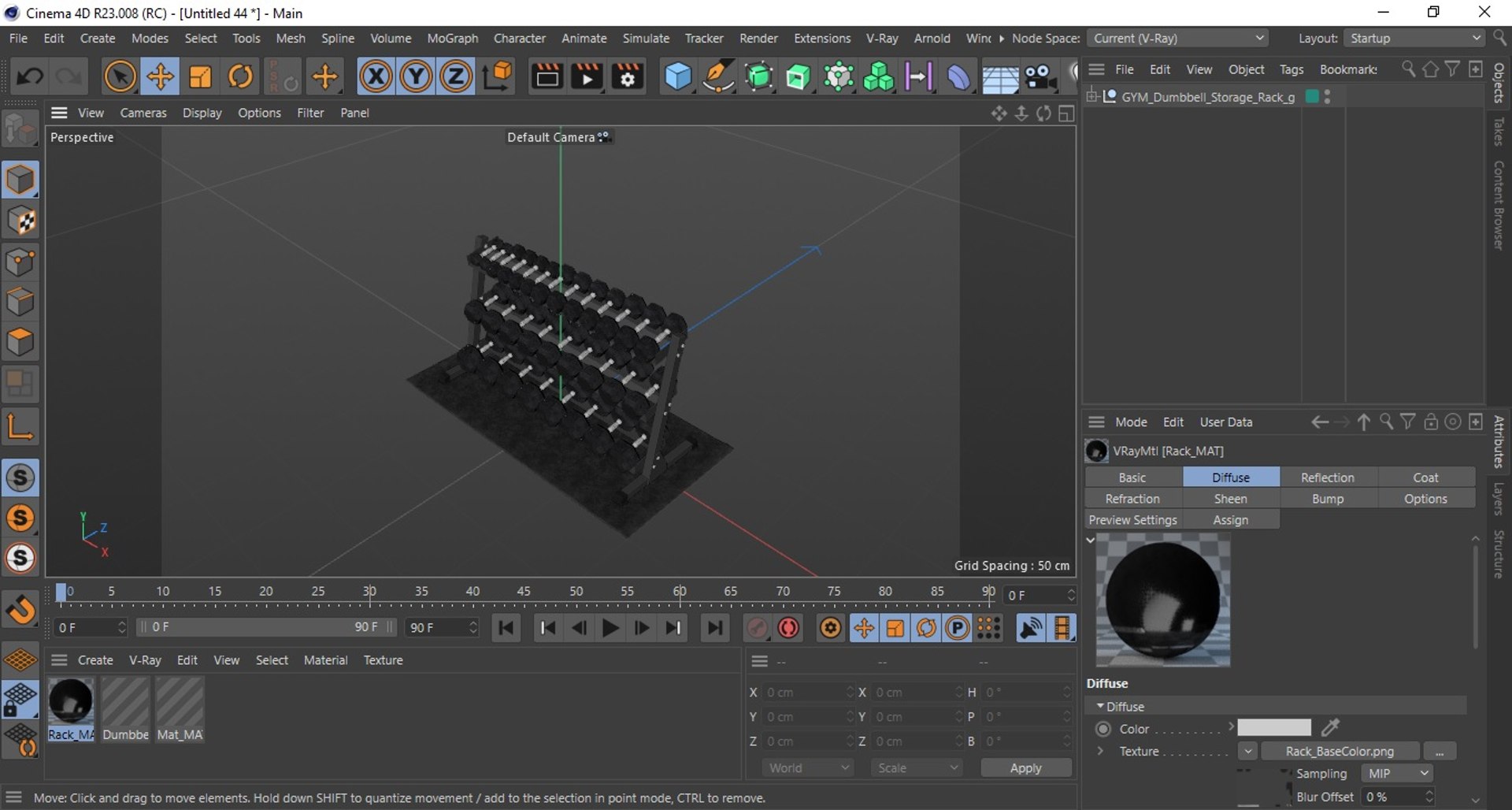Click the eyedropper color picker icon
1512x810 pixels.
point(1330,727)
